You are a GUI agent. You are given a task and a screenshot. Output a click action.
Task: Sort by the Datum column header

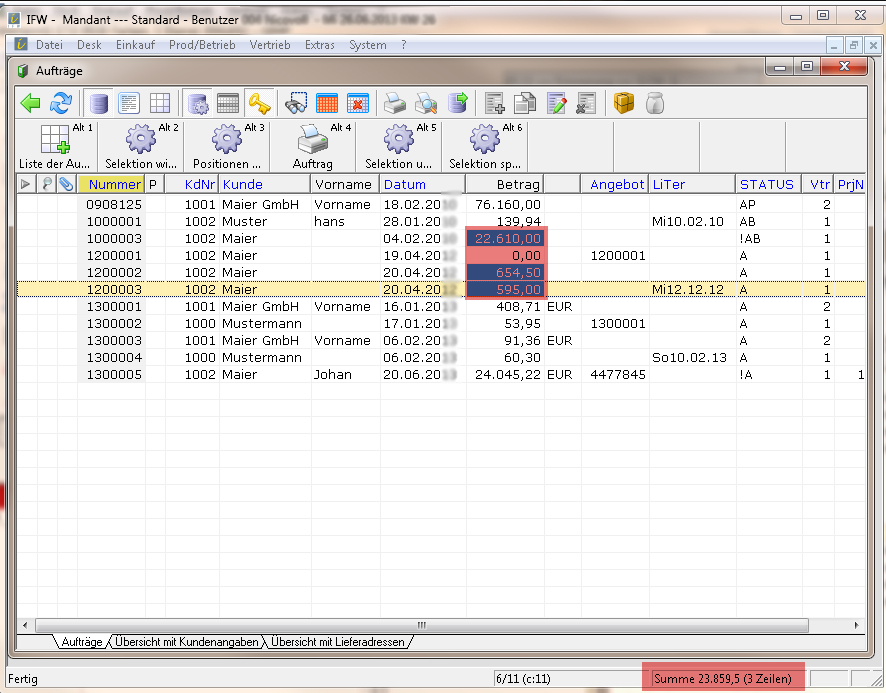pyautogui.click(x=405, y=184)
